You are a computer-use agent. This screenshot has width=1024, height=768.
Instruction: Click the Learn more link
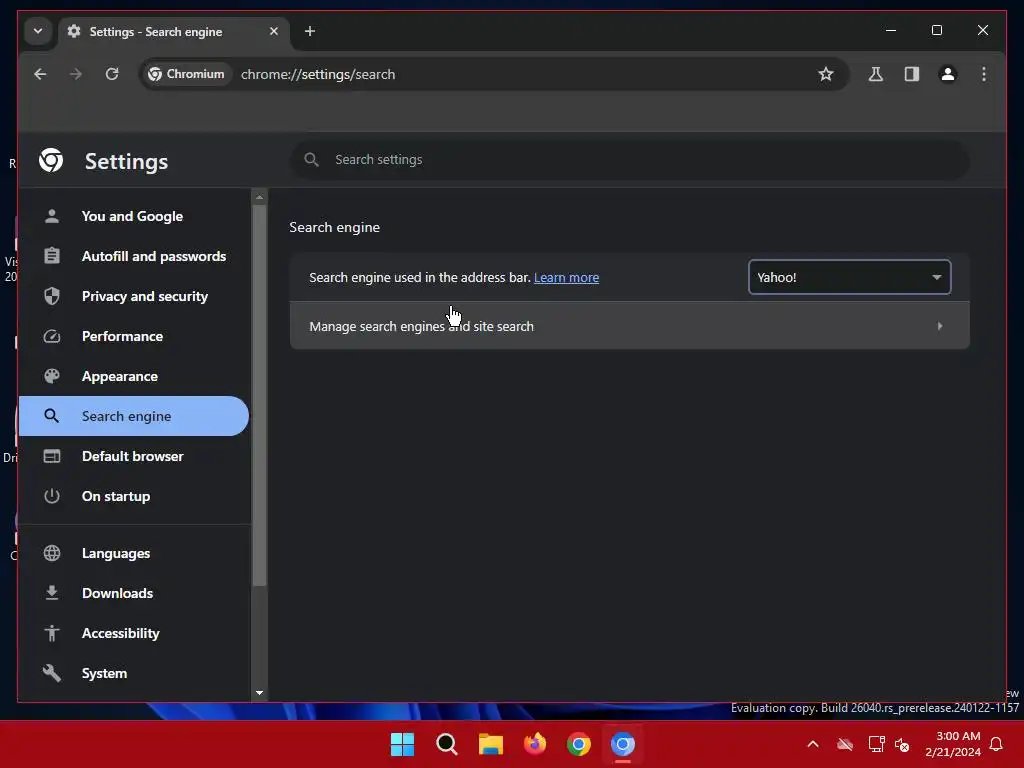coord(566,278)
